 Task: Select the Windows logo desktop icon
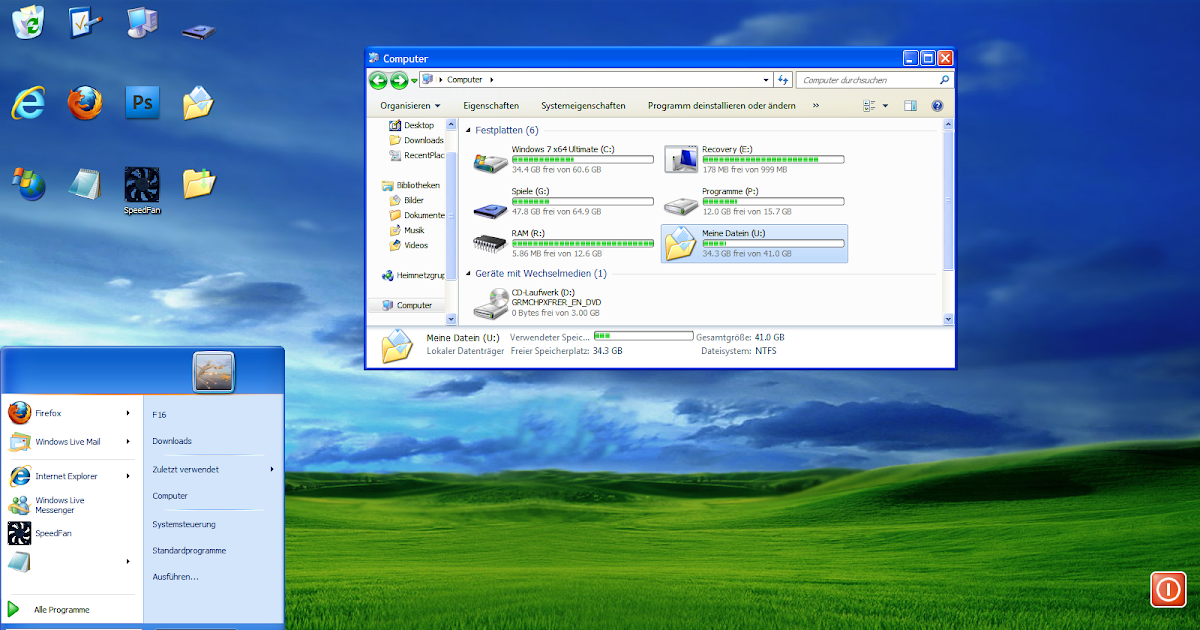[x=28, y=183]
